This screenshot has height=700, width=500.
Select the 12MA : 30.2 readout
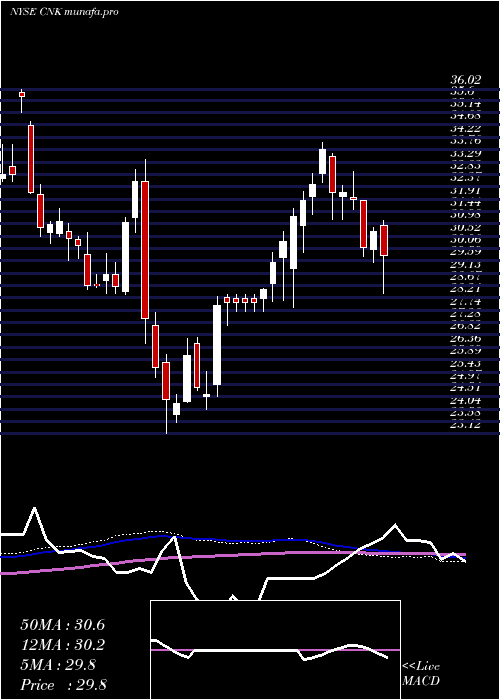[62, 645]
